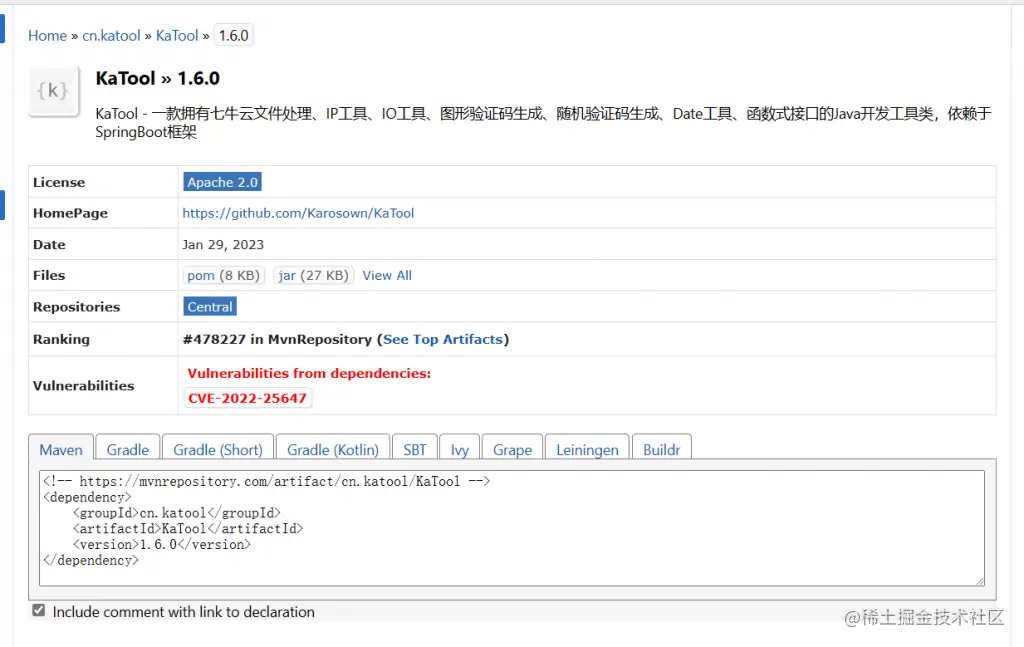Open See Top Artifacts link
Viewport: 1024px width, 647px height.
point(443,339)
